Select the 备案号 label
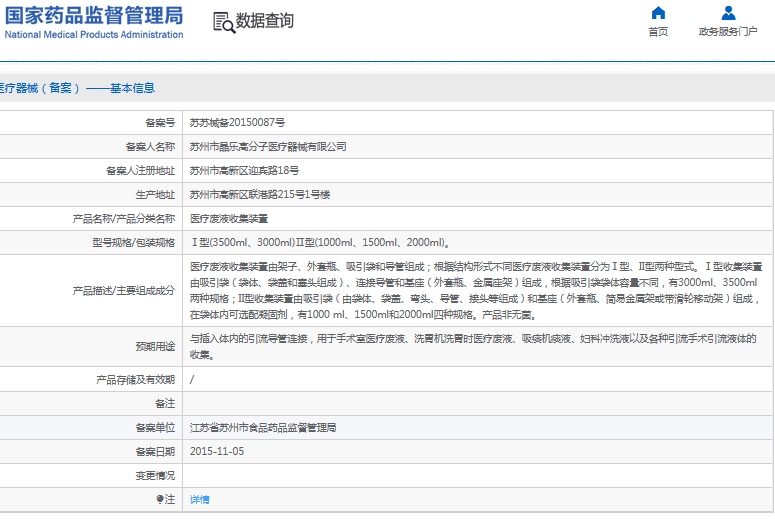 (160, 123)
